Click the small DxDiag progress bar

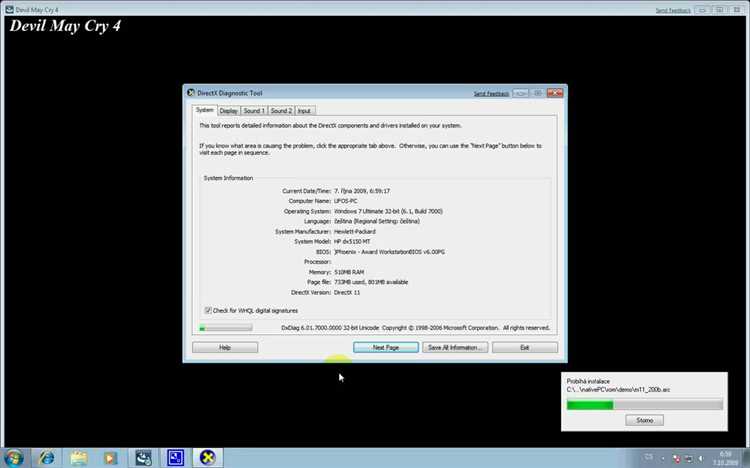tap(226, 328)
